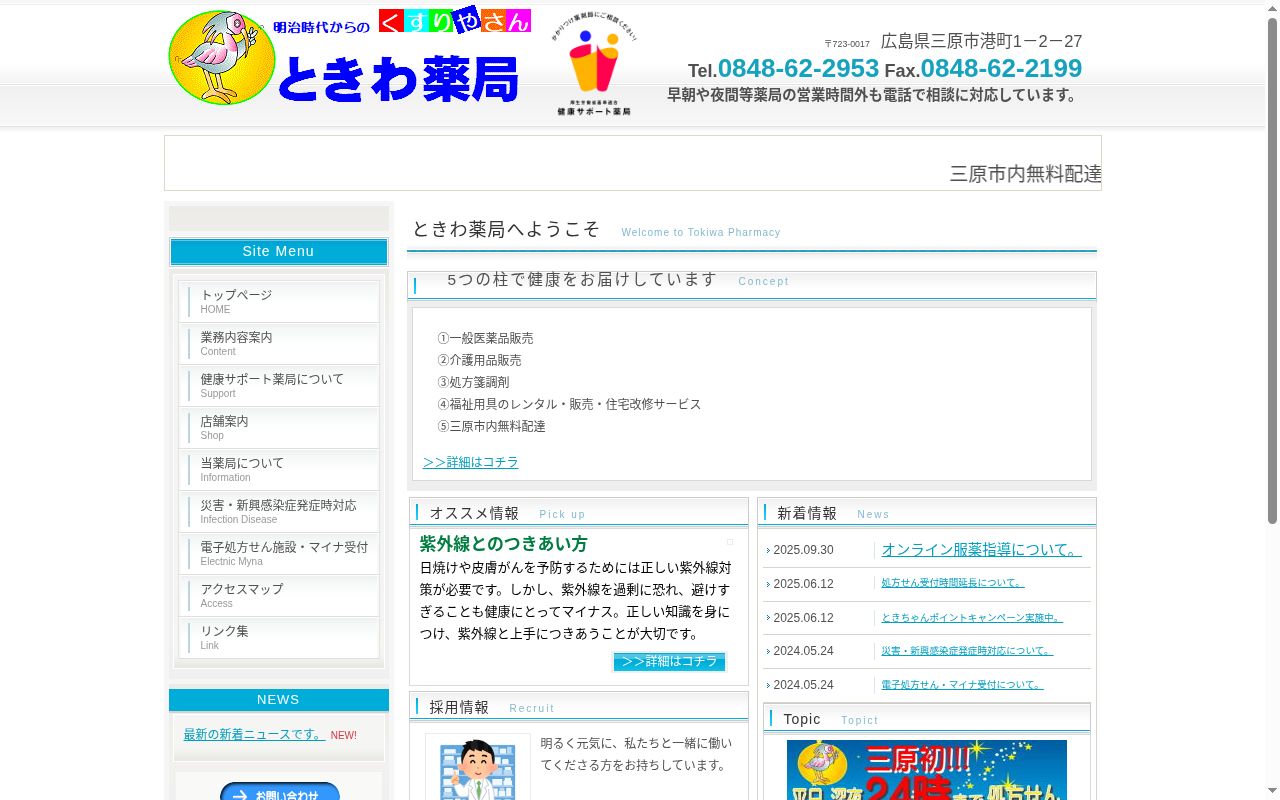This screenshot has width=1280, height=800.
Task: Click the 三原初 24時 Topic banner image
Action: 927,770
